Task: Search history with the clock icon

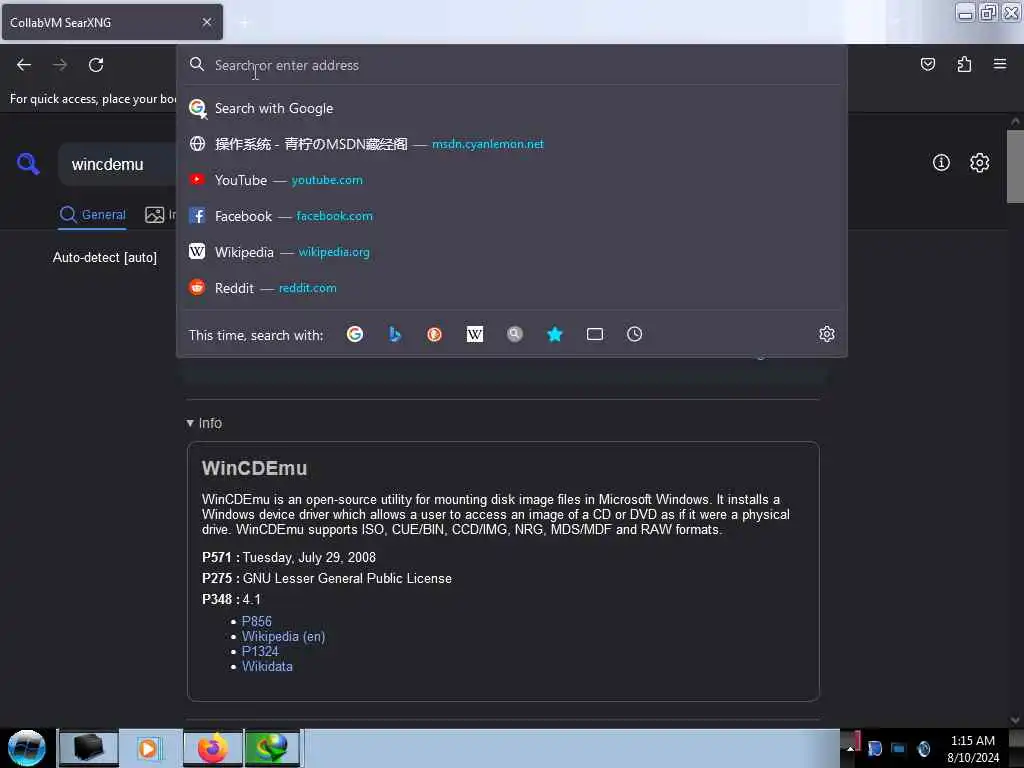Action: 634,334
